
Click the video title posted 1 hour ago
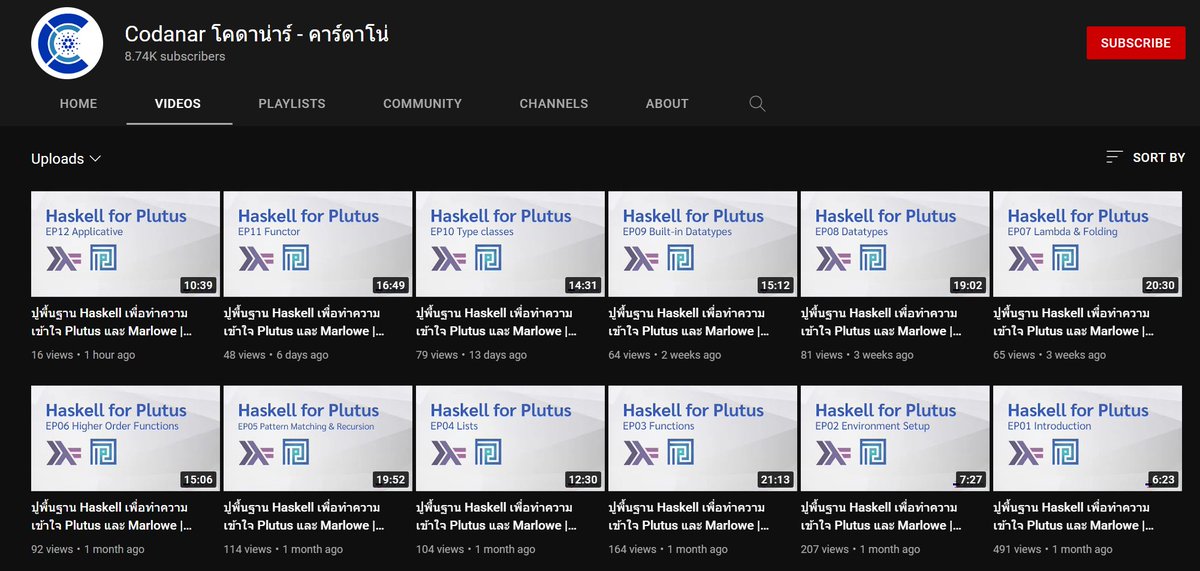[110, 322]
